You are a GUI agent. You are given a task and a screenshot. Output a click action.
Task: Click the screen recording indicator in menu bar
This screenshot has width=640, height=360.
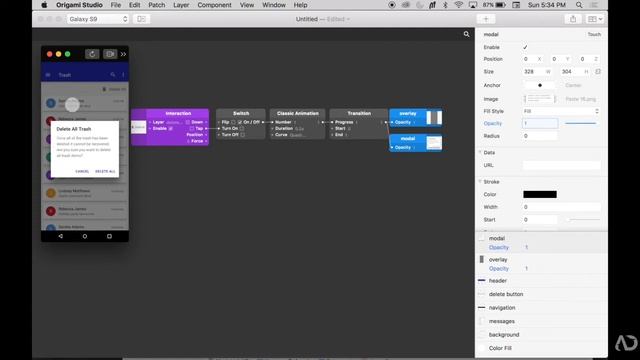point(392,5)
